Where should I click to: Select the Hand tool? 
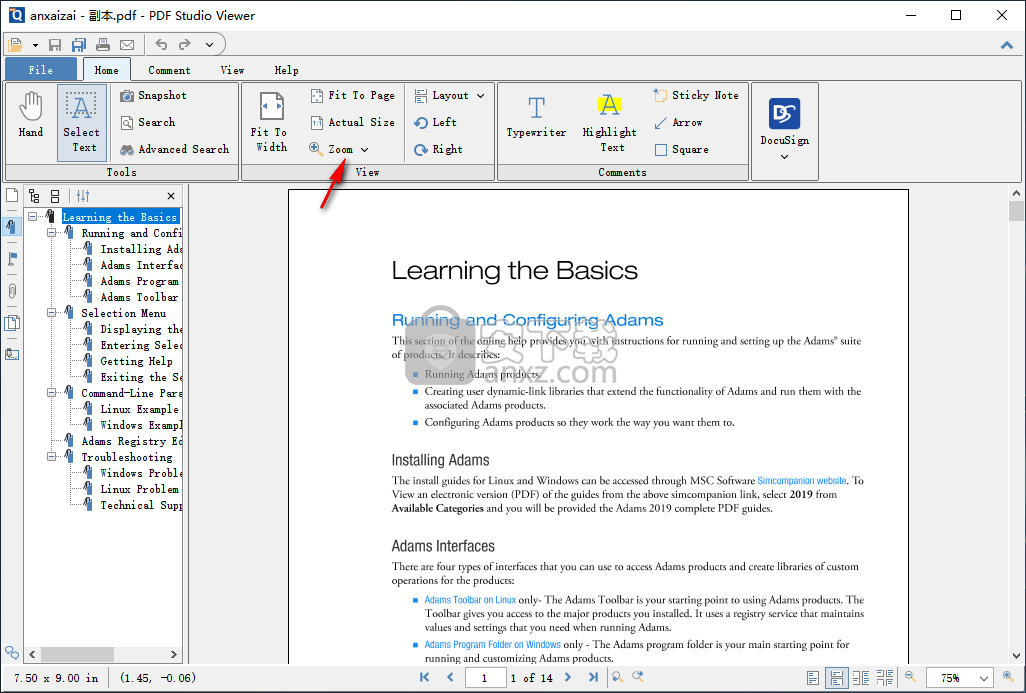click(x=31, y=116)
